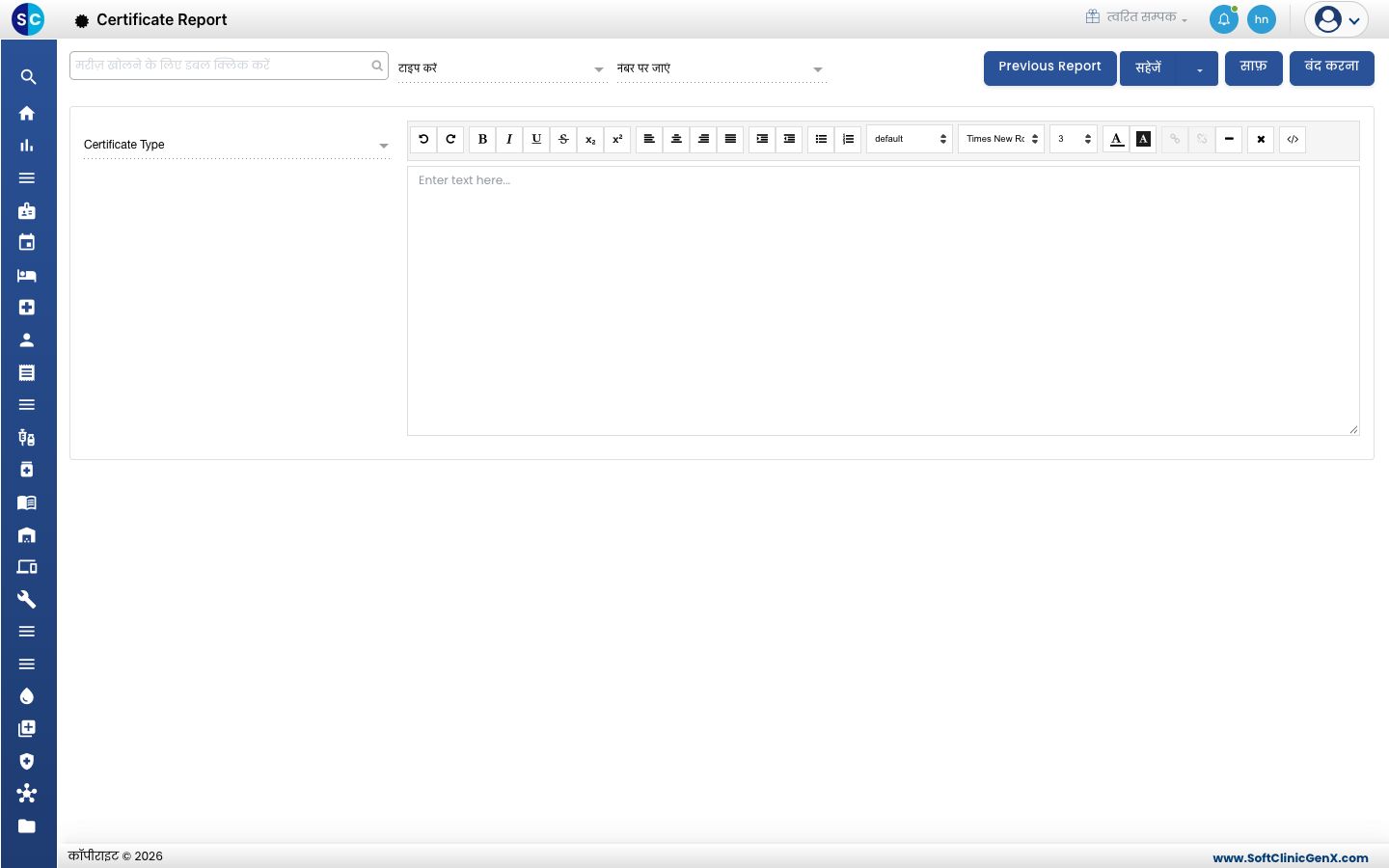Insert an ordered numbered list
This screenshot has width=1389, height=868.
pos(848,139)
